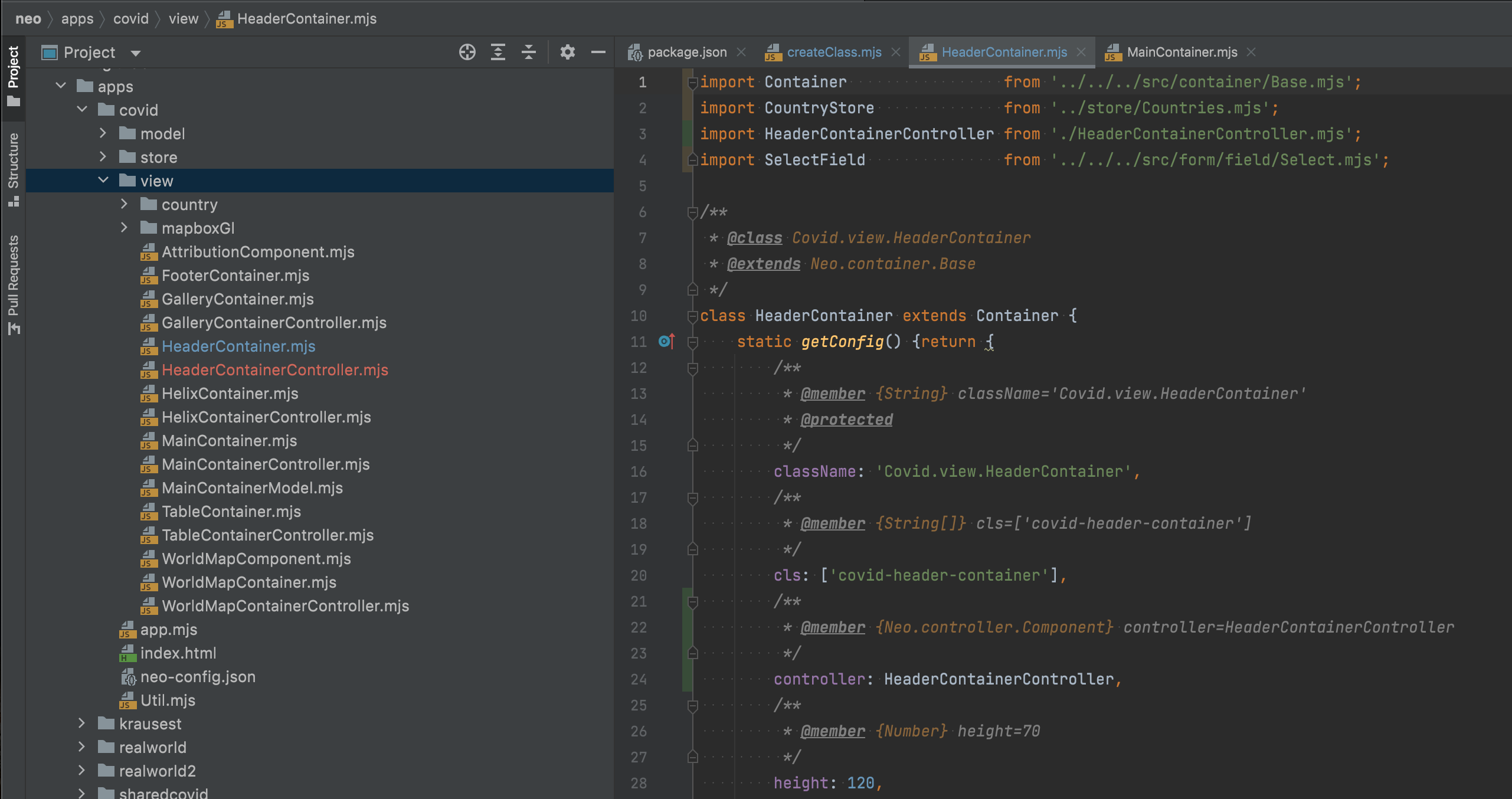Open the Project view dropdown arrow

(x=135, y=53)
